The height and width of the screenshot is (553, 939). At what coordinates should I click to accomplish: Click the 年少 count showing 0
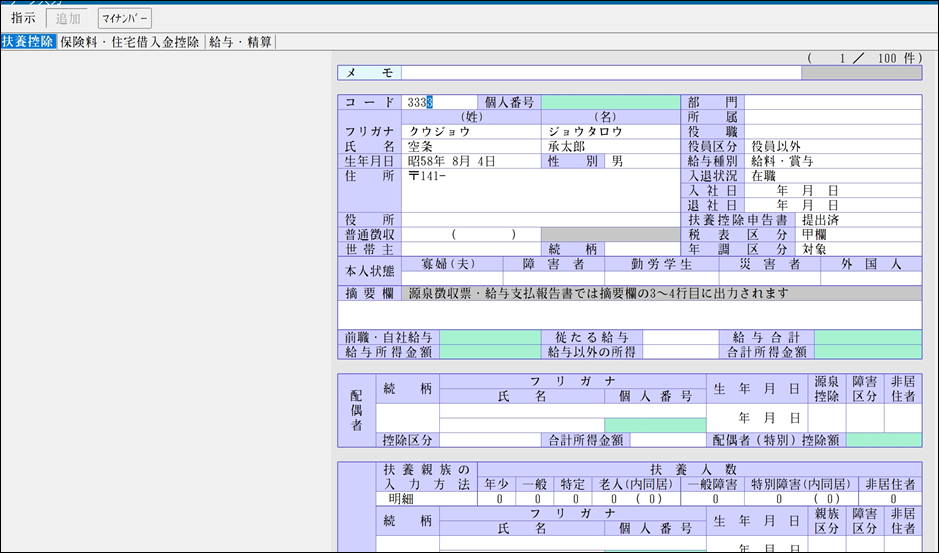coord(497,499)
